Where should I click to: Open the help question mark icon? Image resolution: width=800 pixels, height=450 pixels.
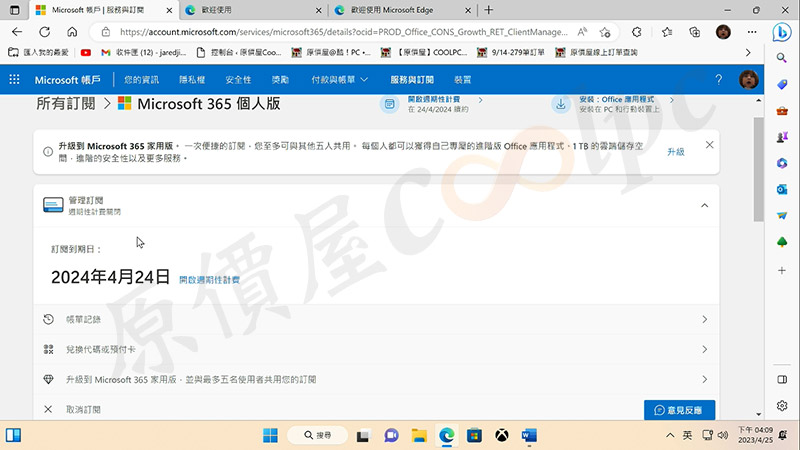click(718, 80)
